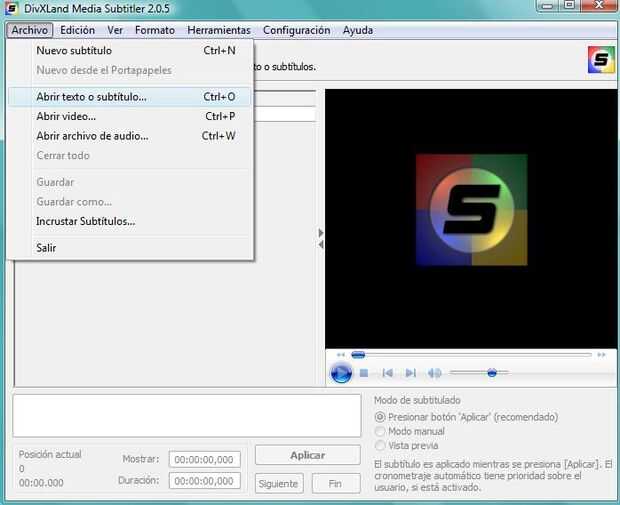Click the title bar application icon

pyautogui.click(x=11, y=8)
